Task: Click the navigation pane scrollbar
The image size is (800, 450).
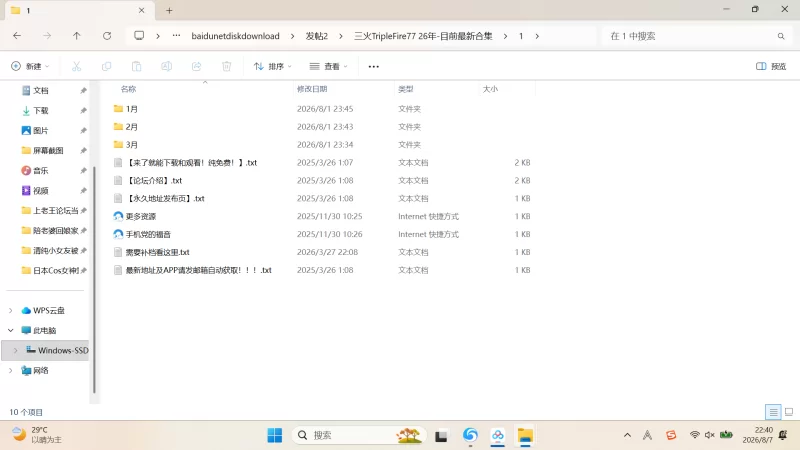Action: coord(94,280)
